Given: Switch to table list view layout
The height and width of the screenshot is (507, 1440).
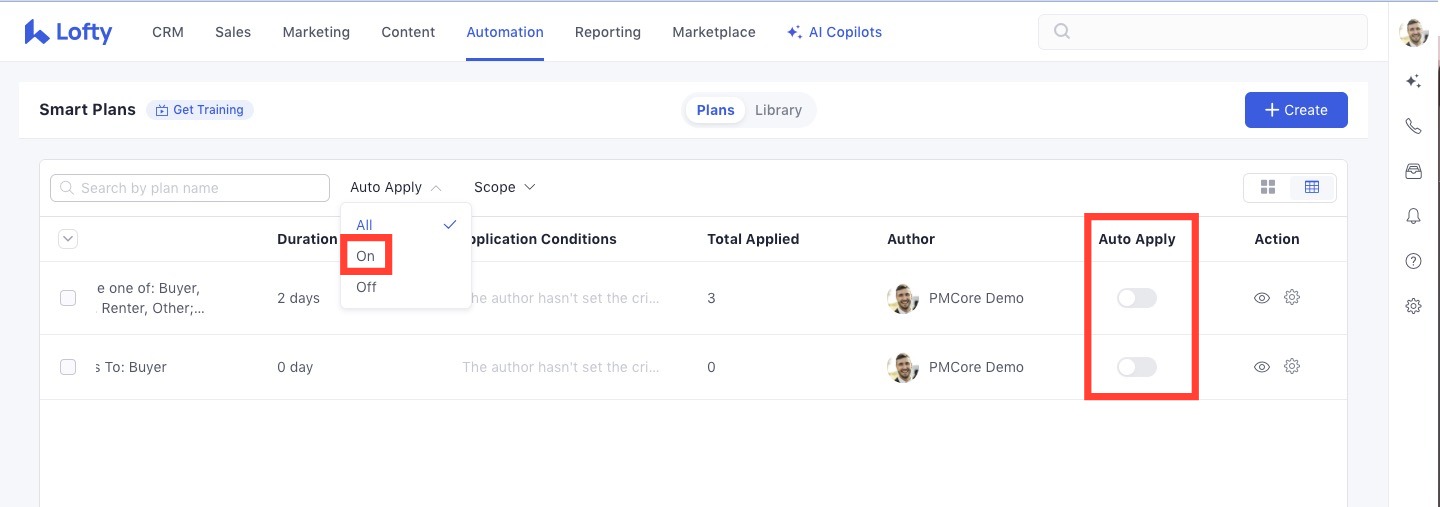Looking at the screenshot, I should (1312, 188).
